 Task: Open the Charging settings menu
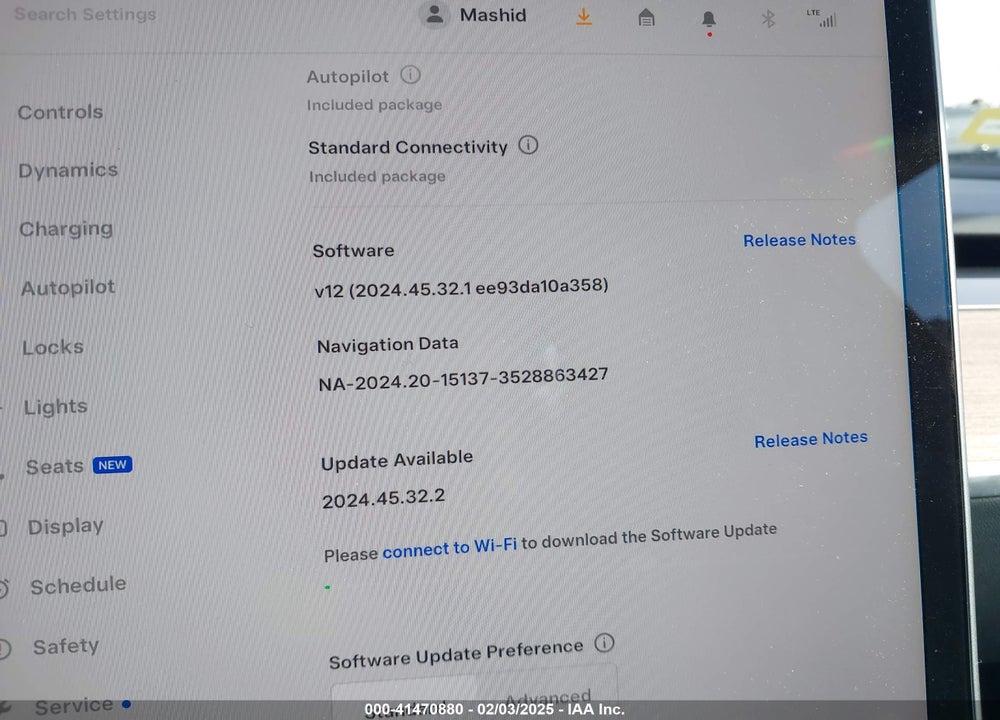(66, 229)
